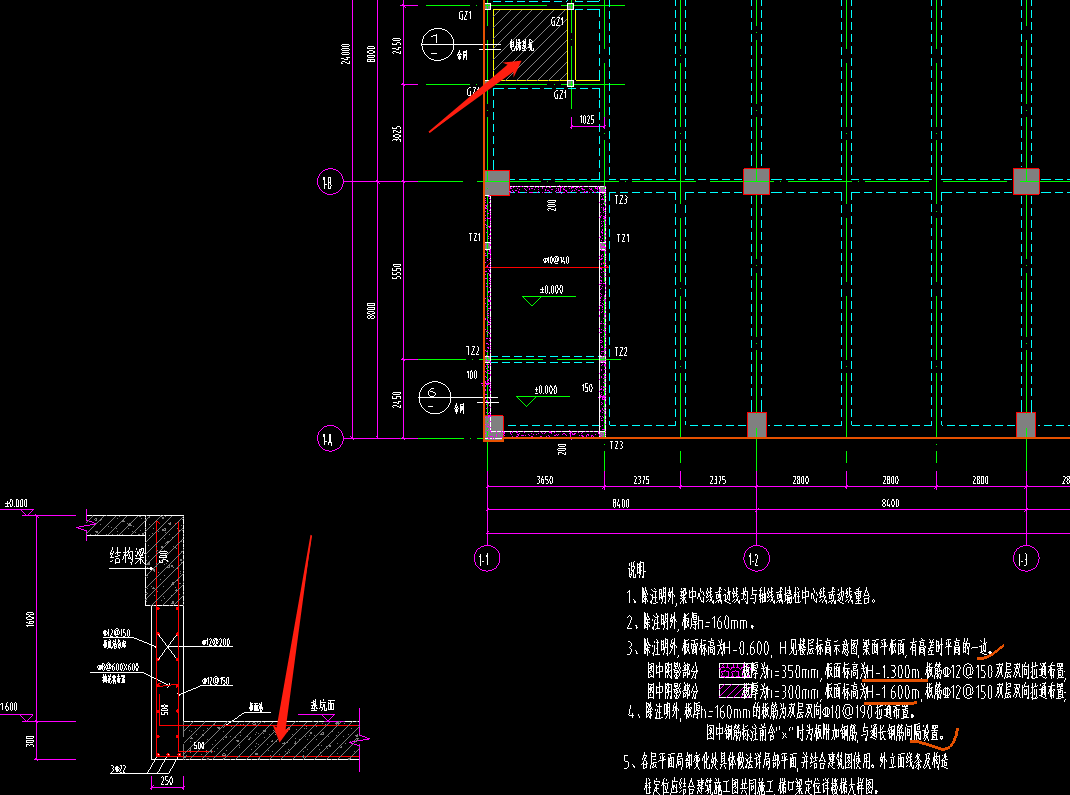Viewport: 1070px width, 795px height.
Task: Select the 5550 vertical dimension text
Action: tap(397, 272)
